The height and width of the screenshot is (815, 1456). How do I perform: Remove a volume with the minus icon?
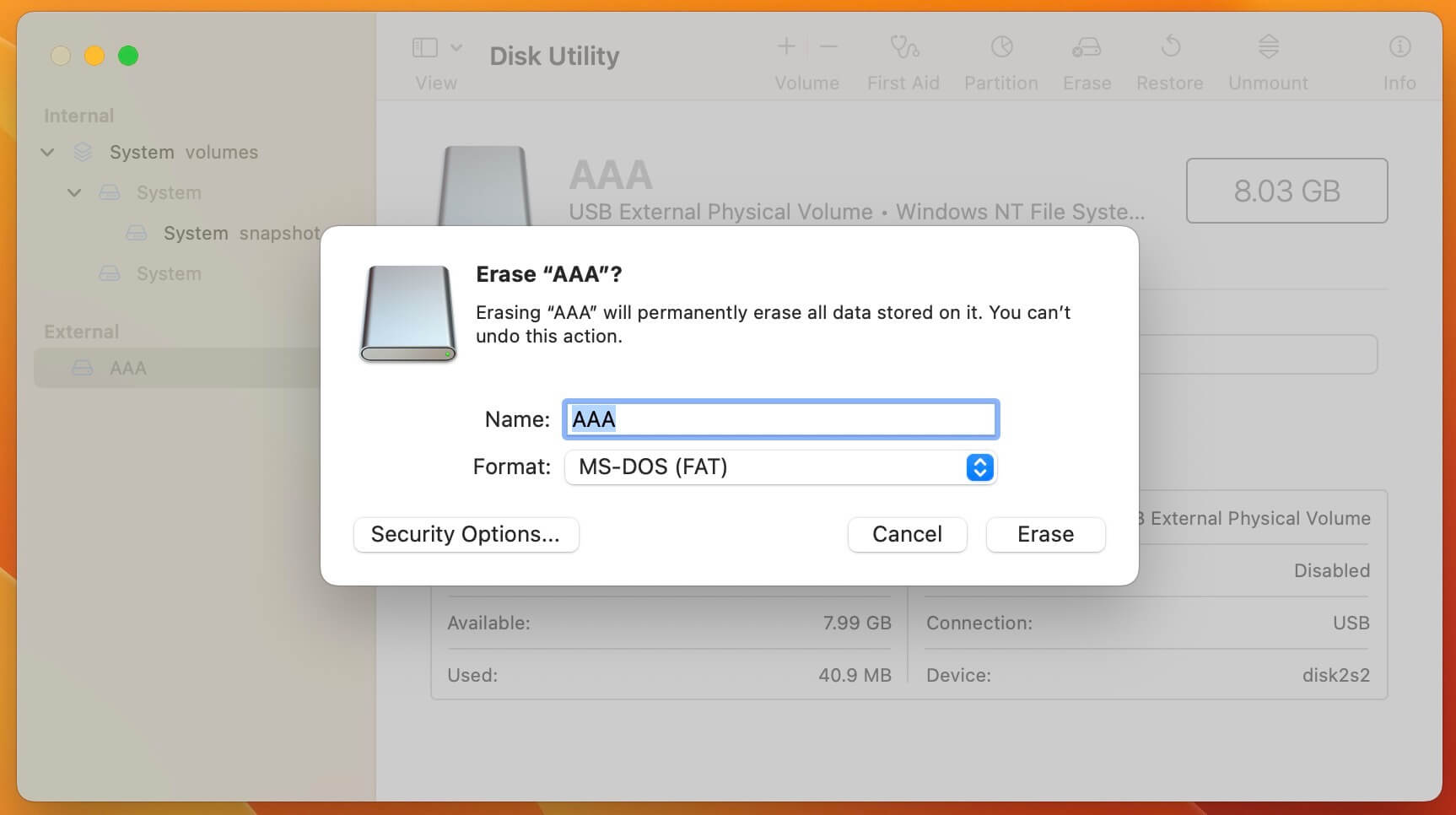point(828,46)
